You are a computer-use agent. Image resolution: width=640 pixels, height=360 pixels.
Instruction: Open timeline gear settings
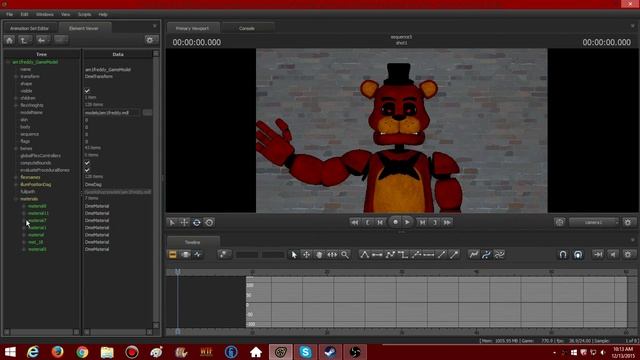pos(628,255)
